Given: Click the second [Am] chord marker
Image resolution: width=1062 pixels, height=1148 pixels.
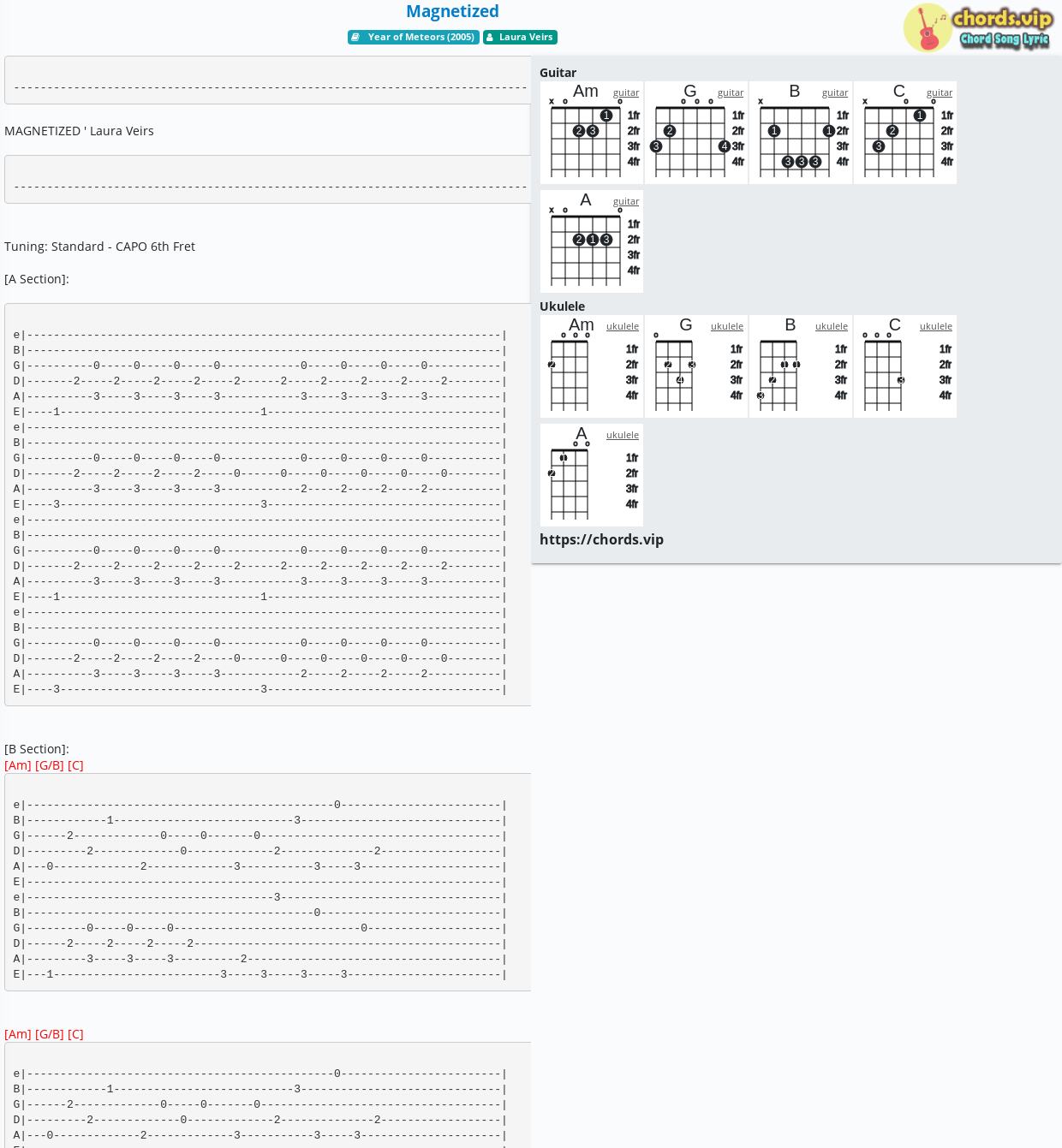Looking at the screenshot, I should coord(18,1034).
